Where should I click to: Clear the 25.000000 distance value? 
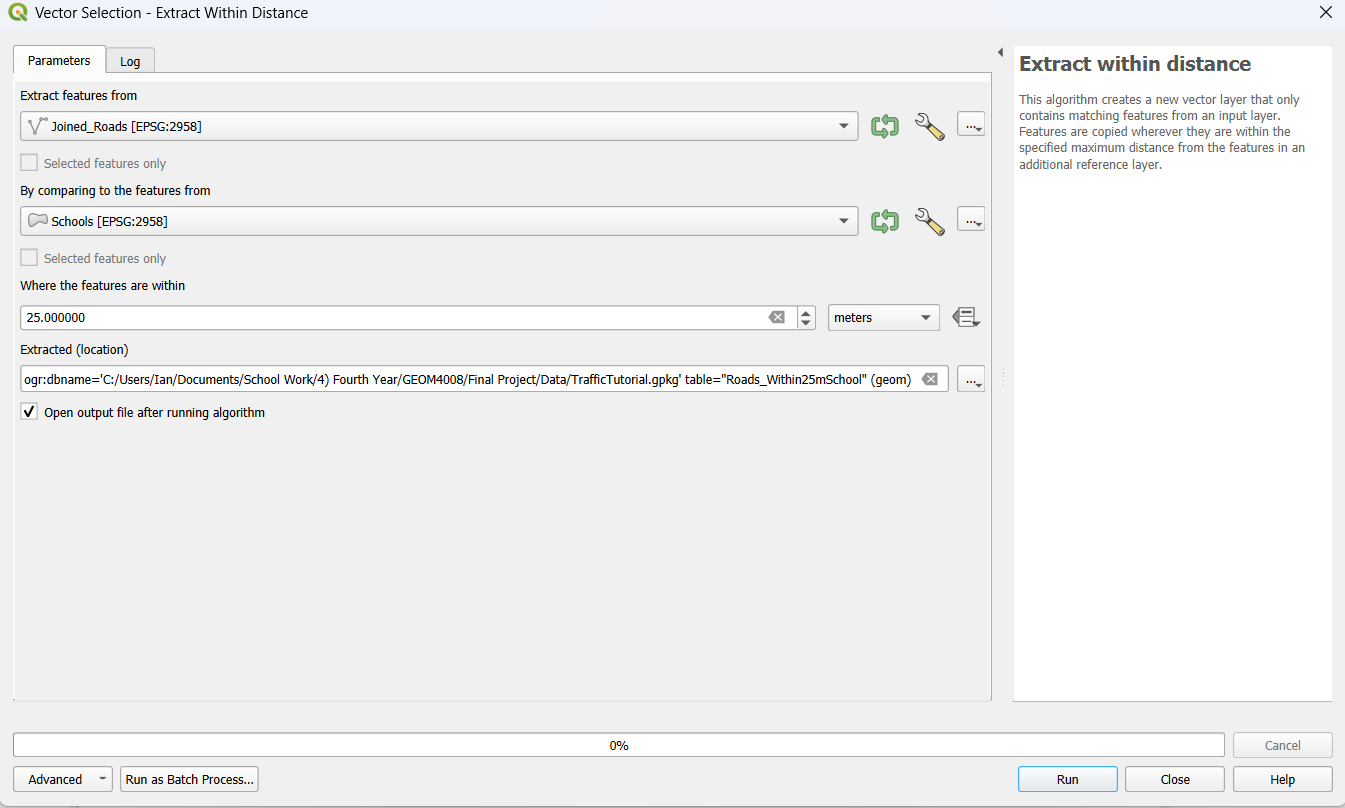pos(777,318)
